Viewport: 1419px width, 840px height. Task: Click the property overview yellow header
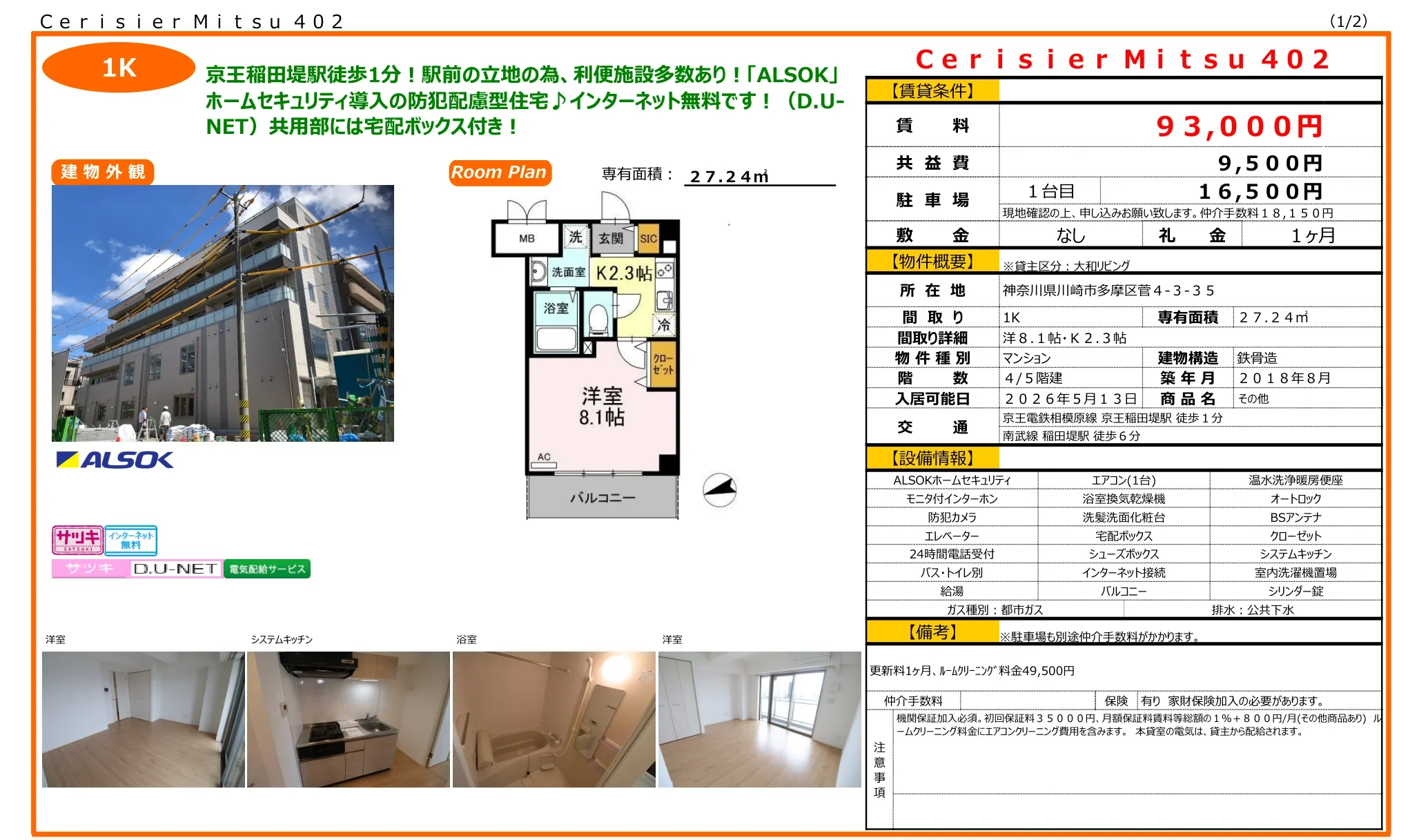point(932,262)
